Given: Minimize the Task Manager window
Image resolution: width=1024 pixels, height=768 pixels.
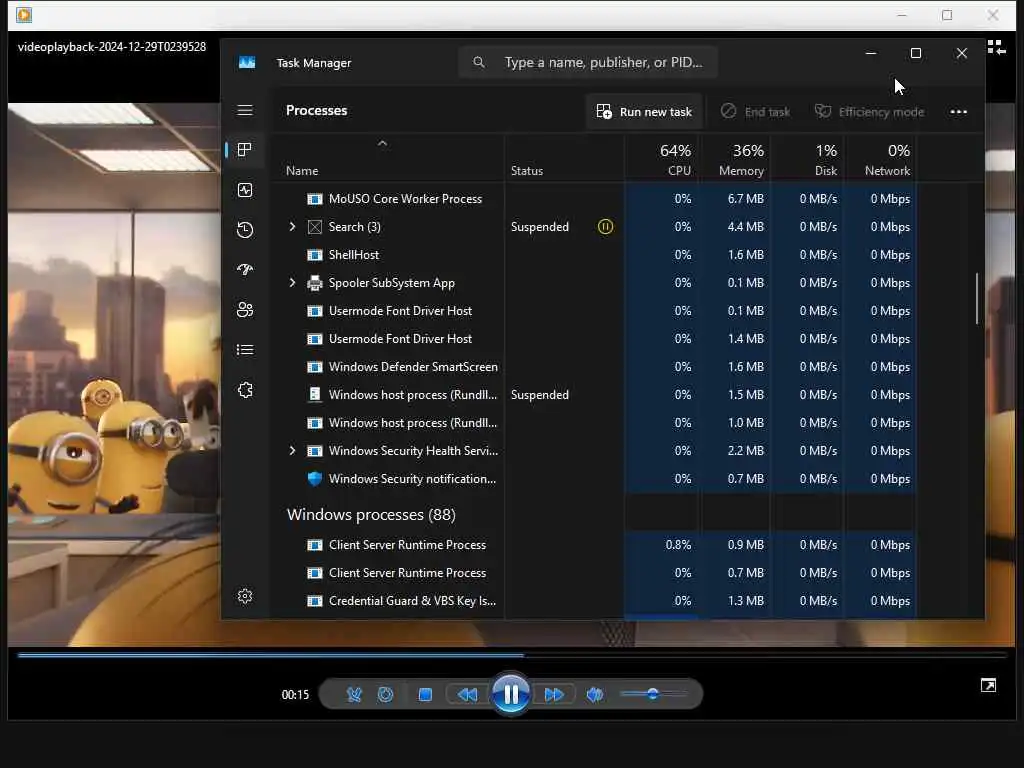Looking at the screenshot, I should click(871, 53).
